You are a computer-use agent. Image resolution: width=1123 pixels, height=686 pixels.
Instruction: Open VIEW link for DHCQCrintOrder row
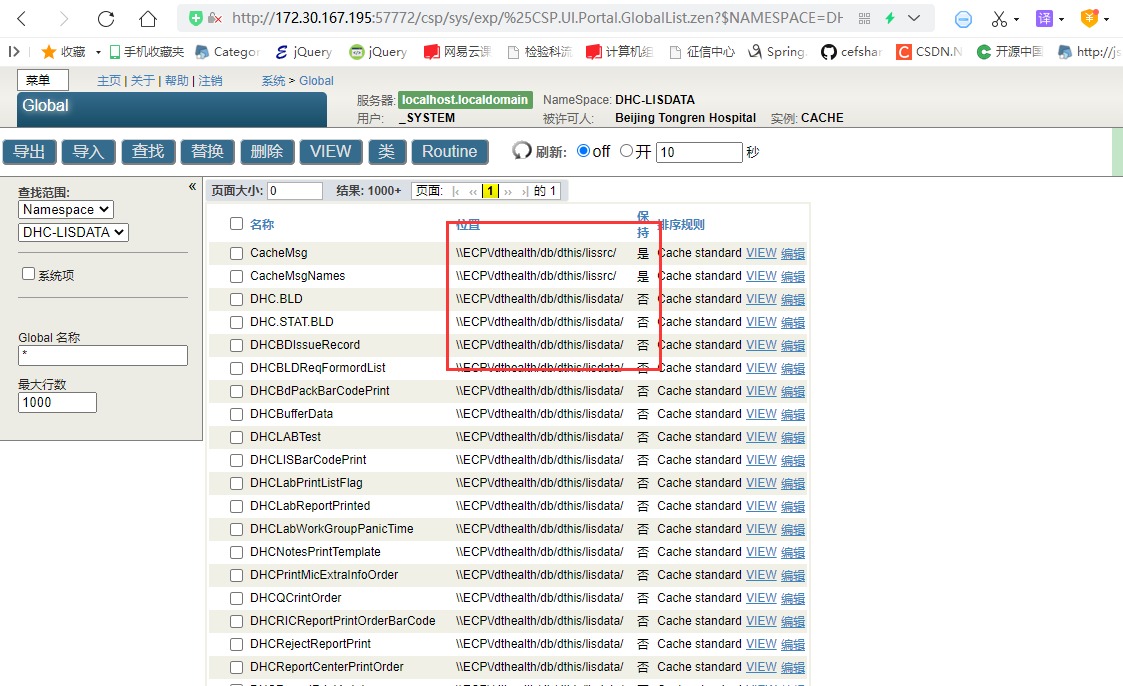tap(761, 598)
